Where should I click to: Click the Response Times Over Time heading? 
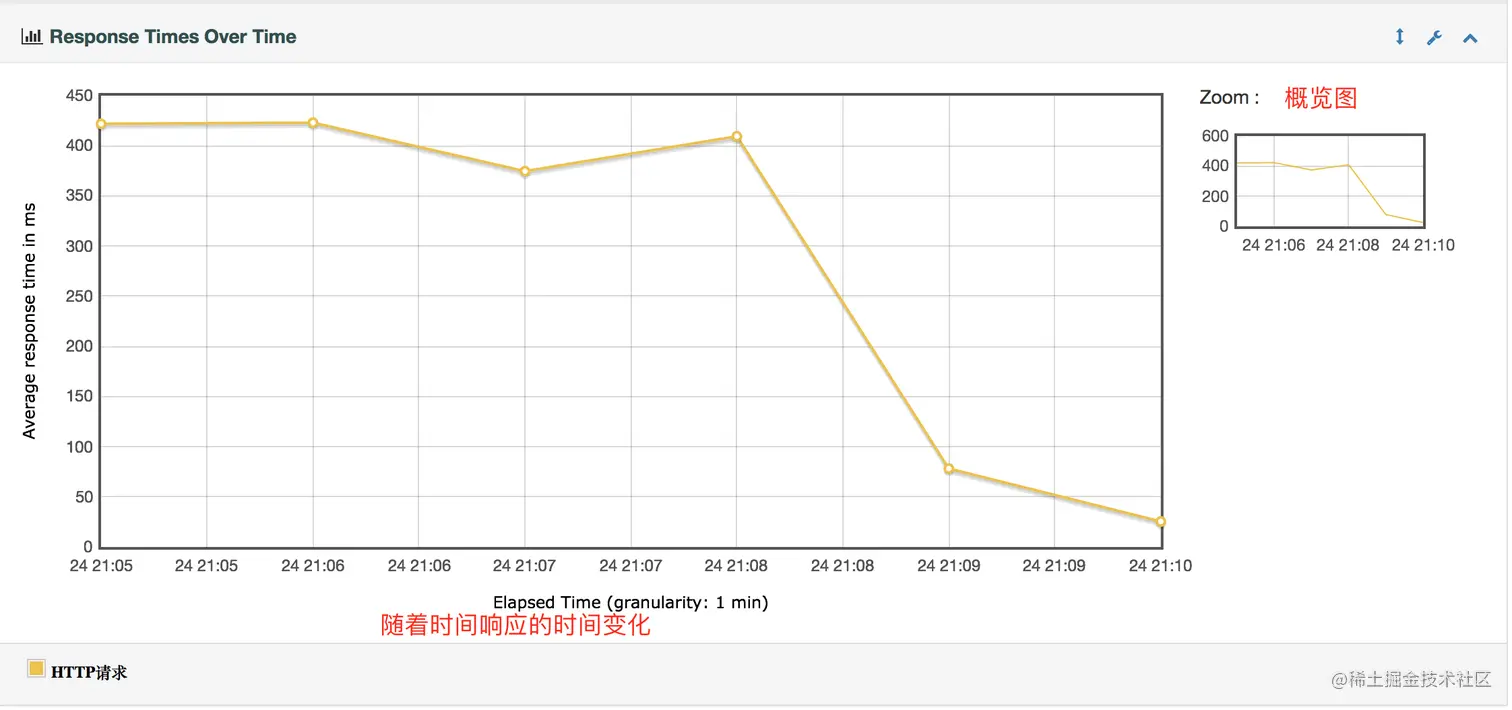click(x=173, y=36)
